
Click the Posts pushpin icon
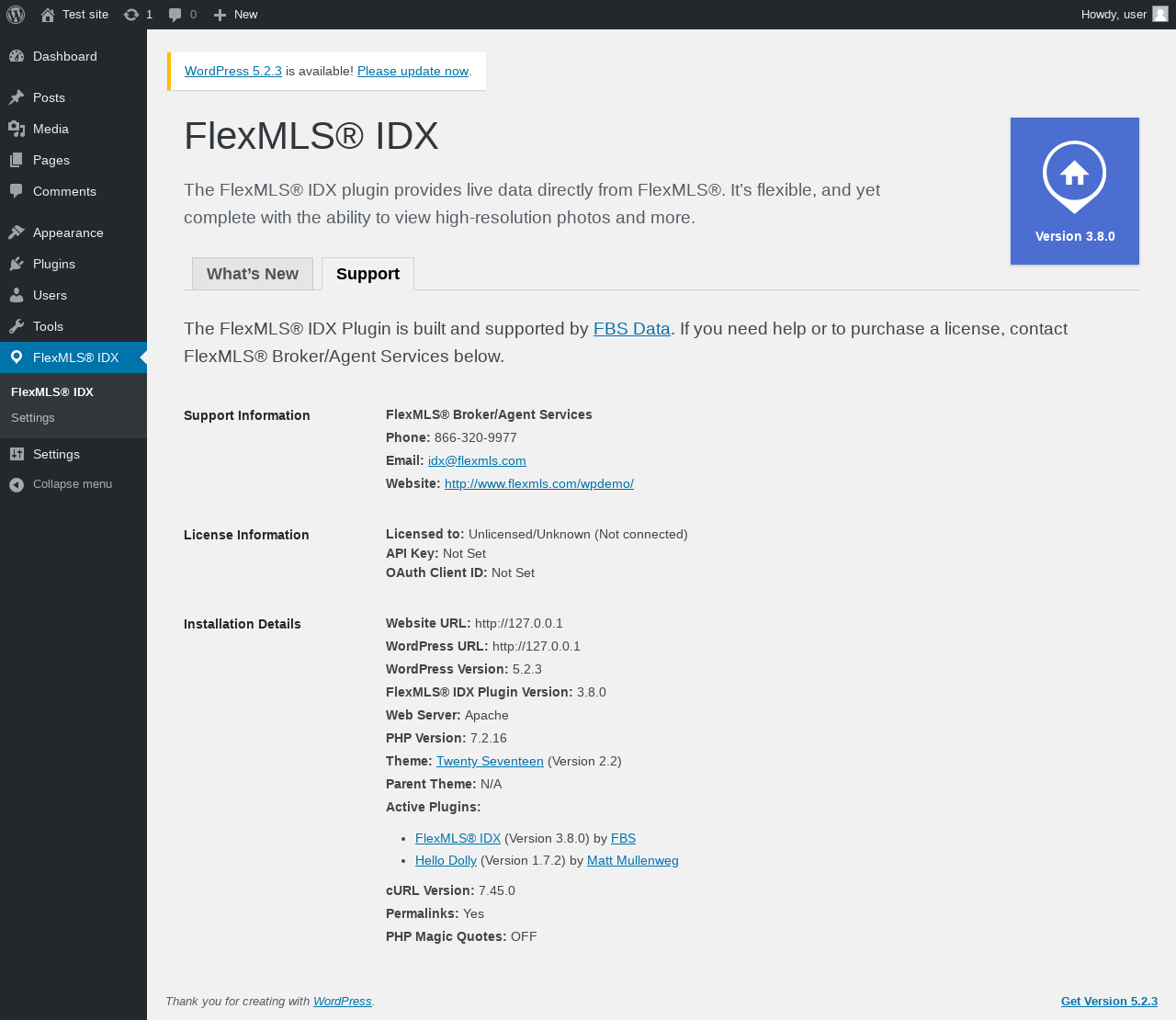point(17,97)
